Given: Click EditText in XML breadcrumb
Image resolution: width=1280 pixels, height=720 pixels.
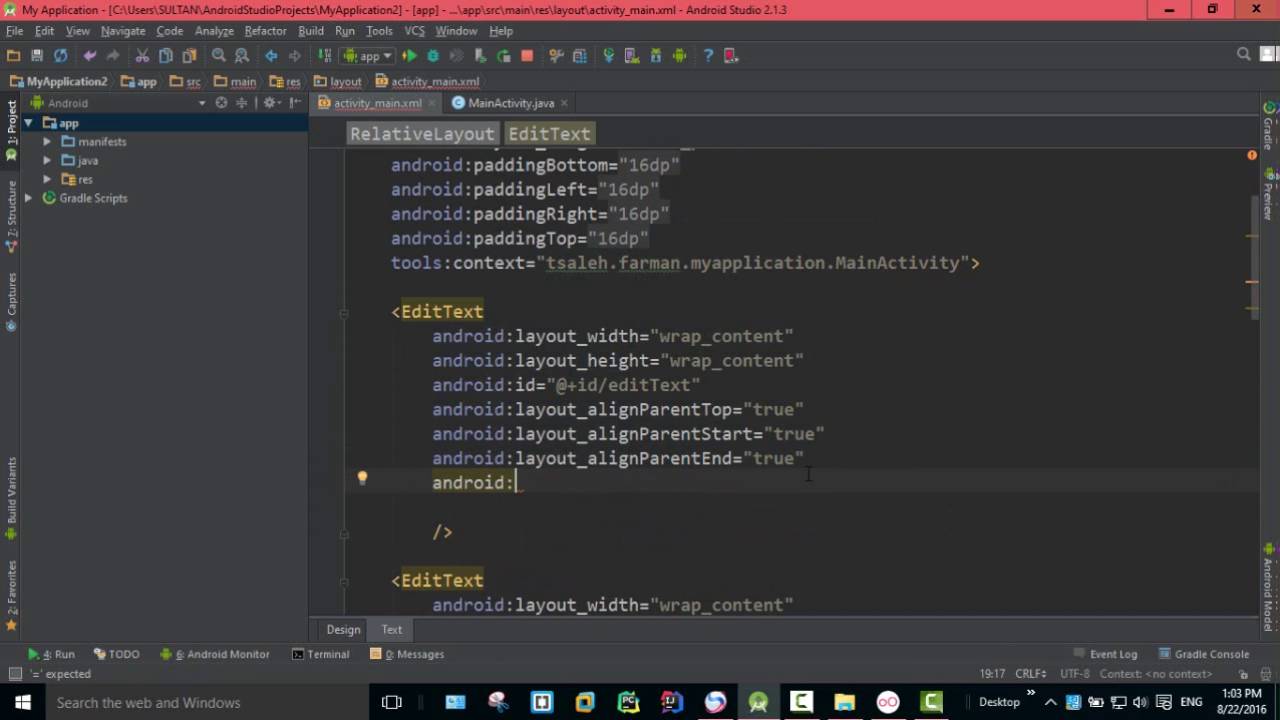Looking at the screenshot, I should 549,134.
